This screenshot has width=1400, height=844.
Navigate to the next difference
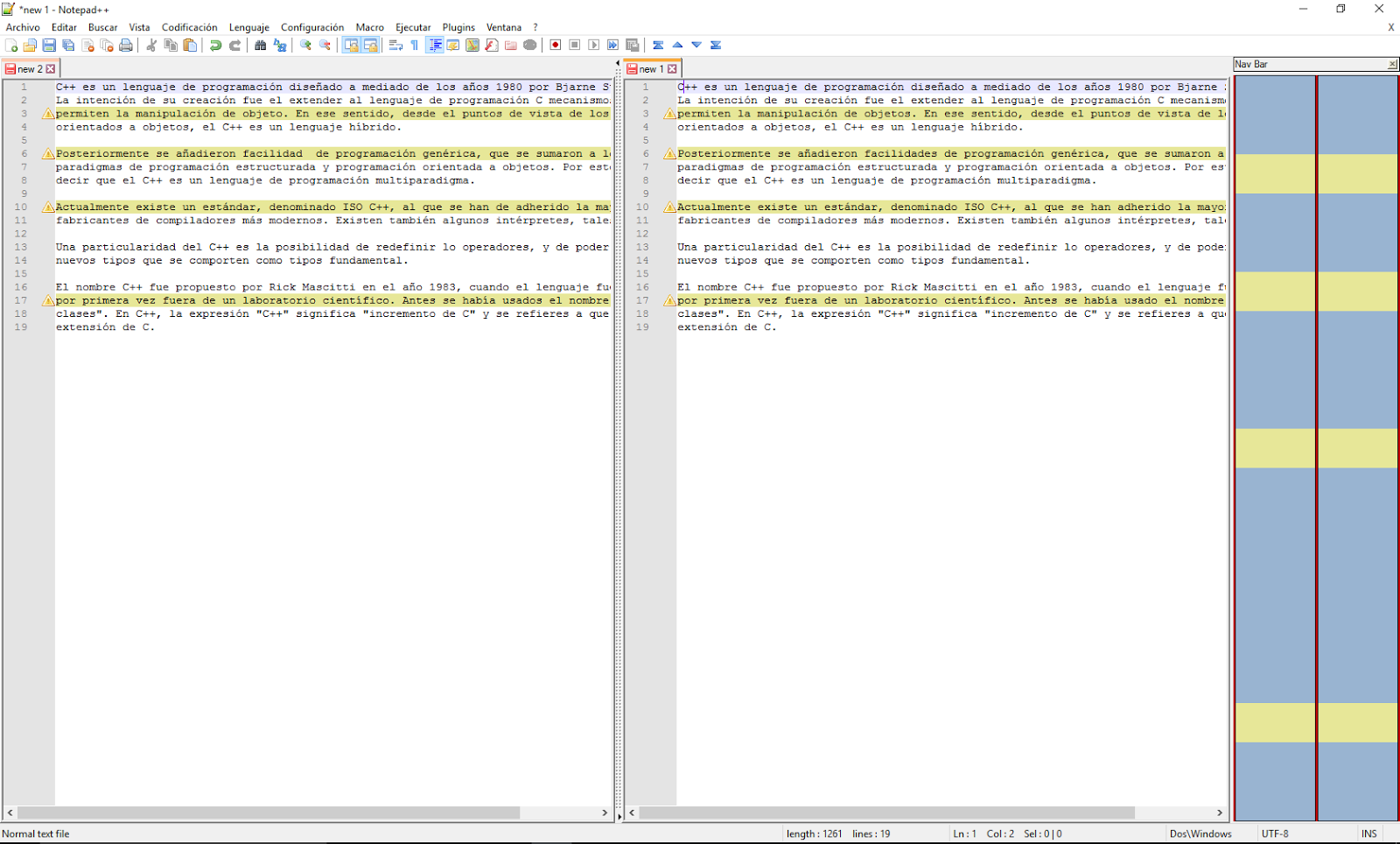[696, 45]
